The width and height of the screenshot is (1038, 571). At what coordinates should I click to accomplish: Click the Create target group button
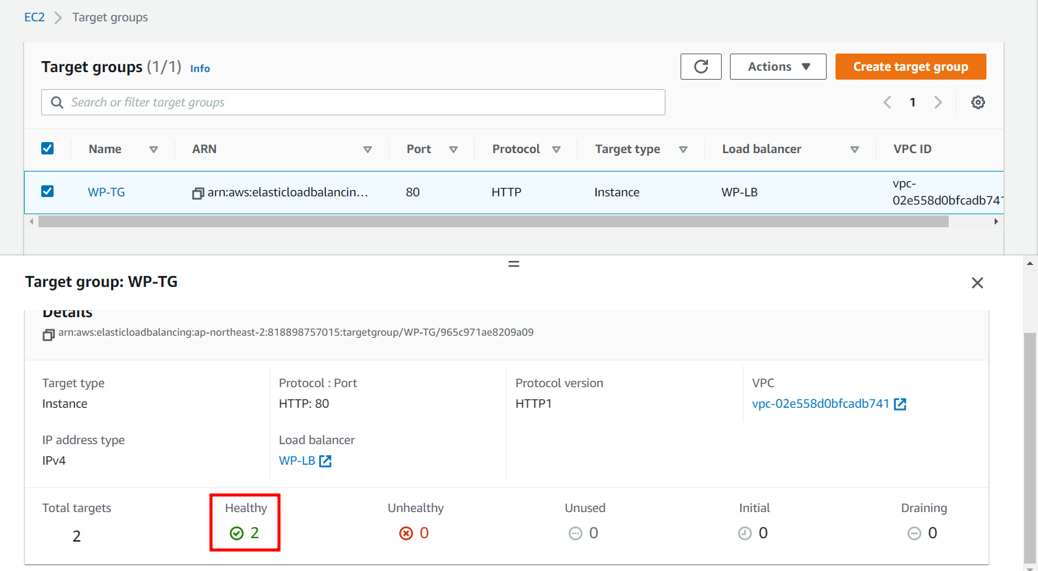(x=911, y=67)
